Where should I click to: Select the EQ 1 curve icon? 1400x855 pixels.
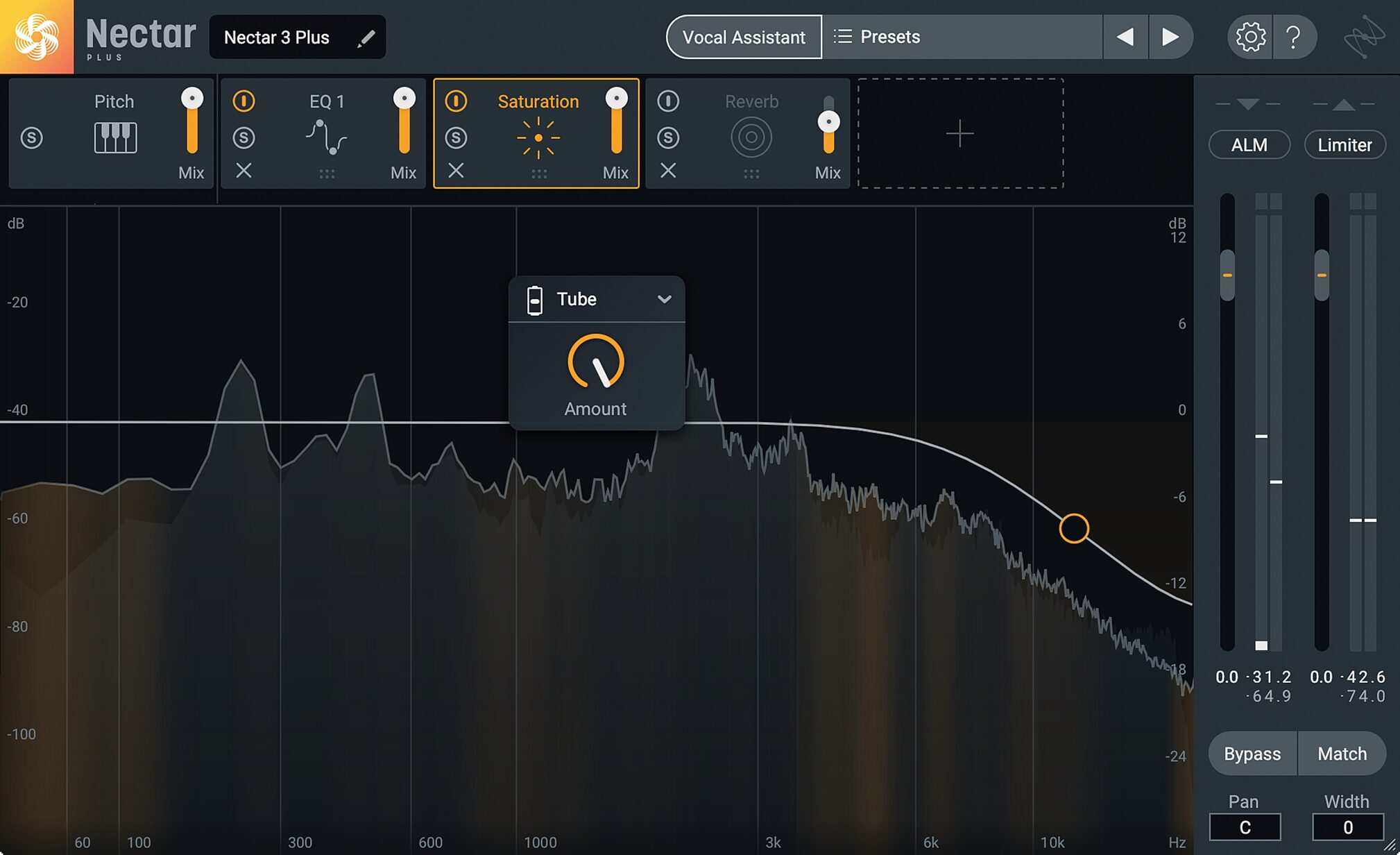click(326, 137)
